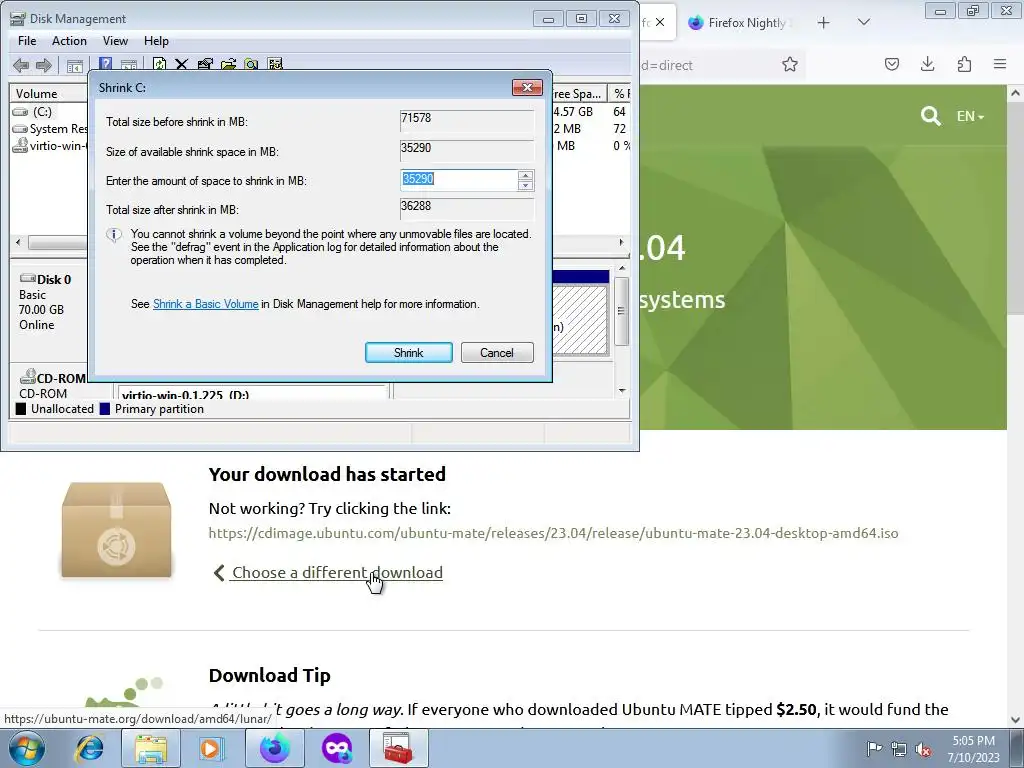Open the network tray icon
Screen dimensions: 1024x768
899,749
